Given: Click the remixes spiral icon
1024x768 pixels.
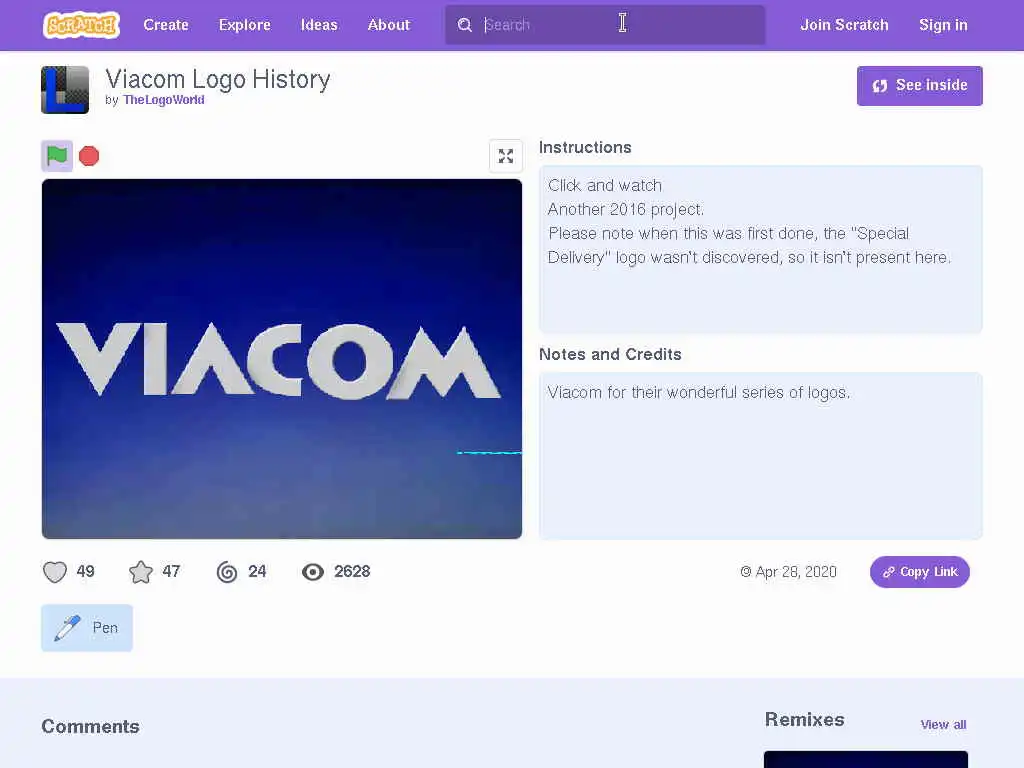Looking at the screenshot, I should 227,572.
